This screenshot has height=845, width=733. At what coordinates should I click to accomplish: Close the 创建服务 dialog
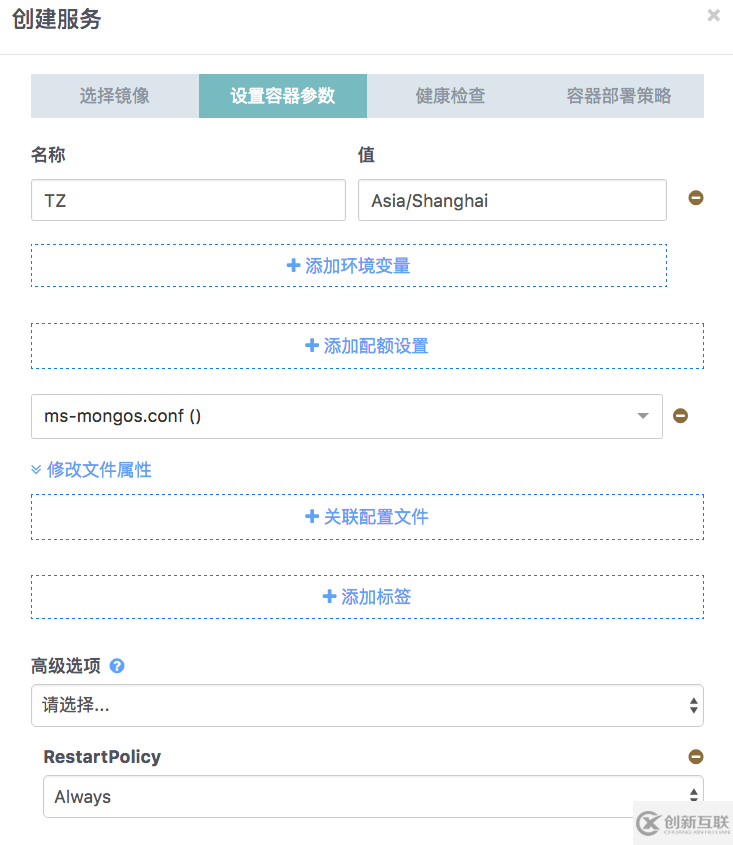713,16
